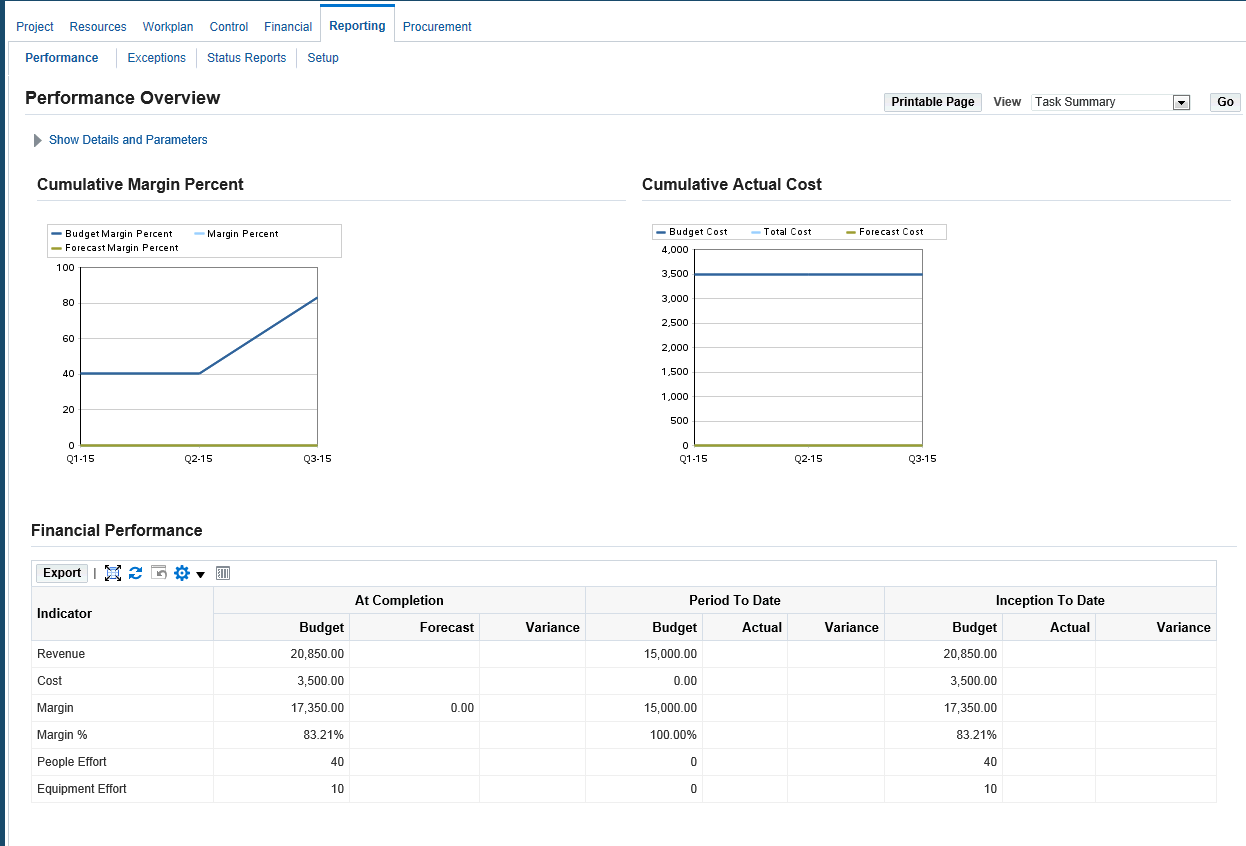Screen dimensions: 1246x846
Task: Open the Performance subtab
Action: point(62,58)
